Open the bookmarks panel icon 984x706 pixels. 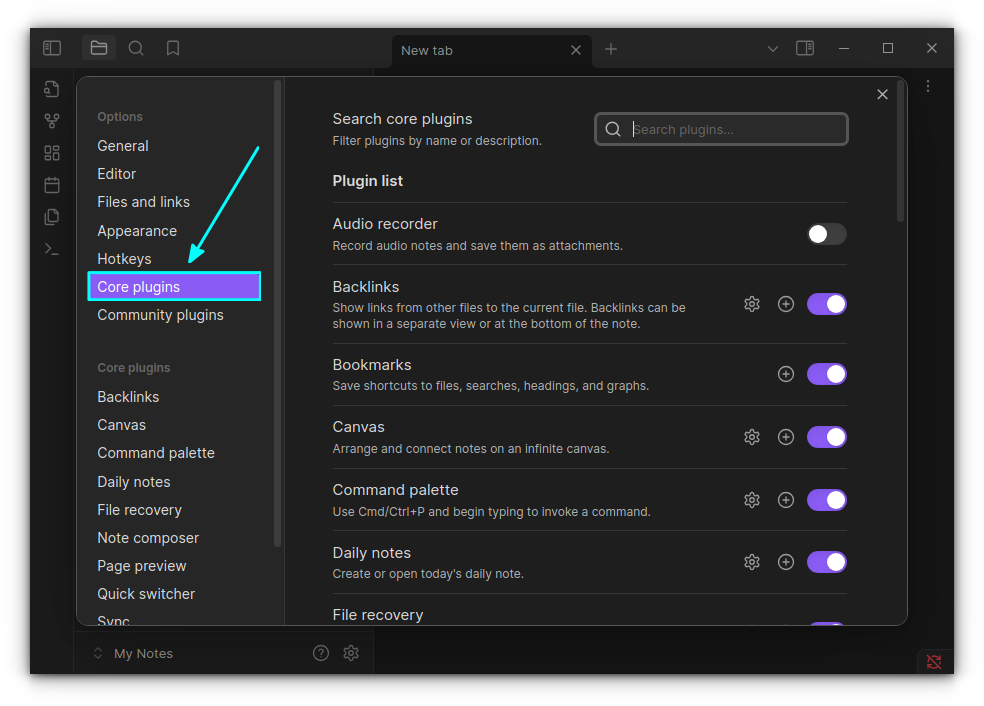click(x=173, y=48)
